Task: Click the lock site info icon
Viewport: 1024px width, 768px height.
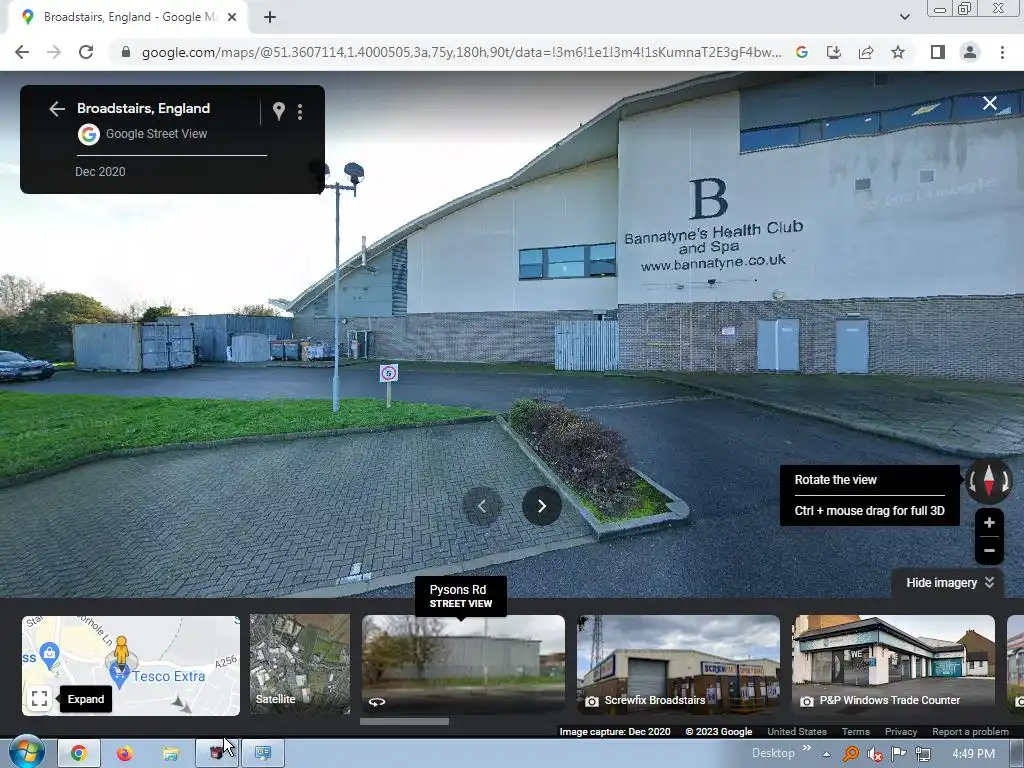Action: point(126,52)
